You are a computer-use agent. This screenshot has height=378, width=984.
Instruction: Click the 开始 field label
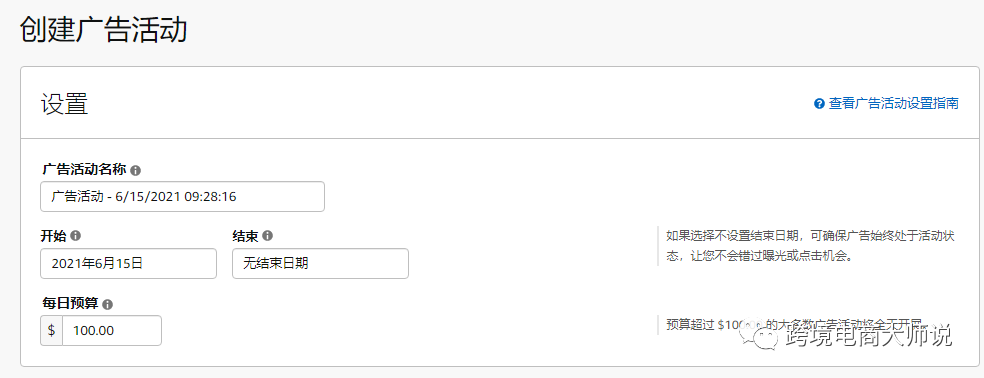[55, 236]
